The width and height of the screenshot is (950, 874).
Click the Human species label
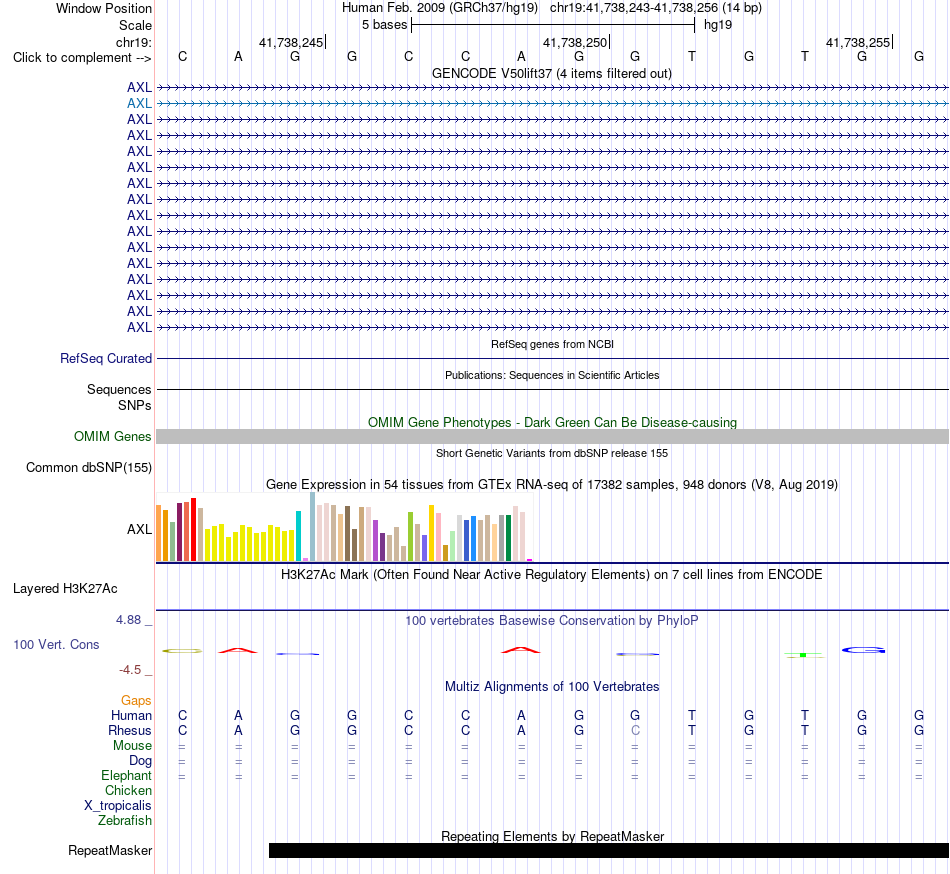click(x=131, y=715)
